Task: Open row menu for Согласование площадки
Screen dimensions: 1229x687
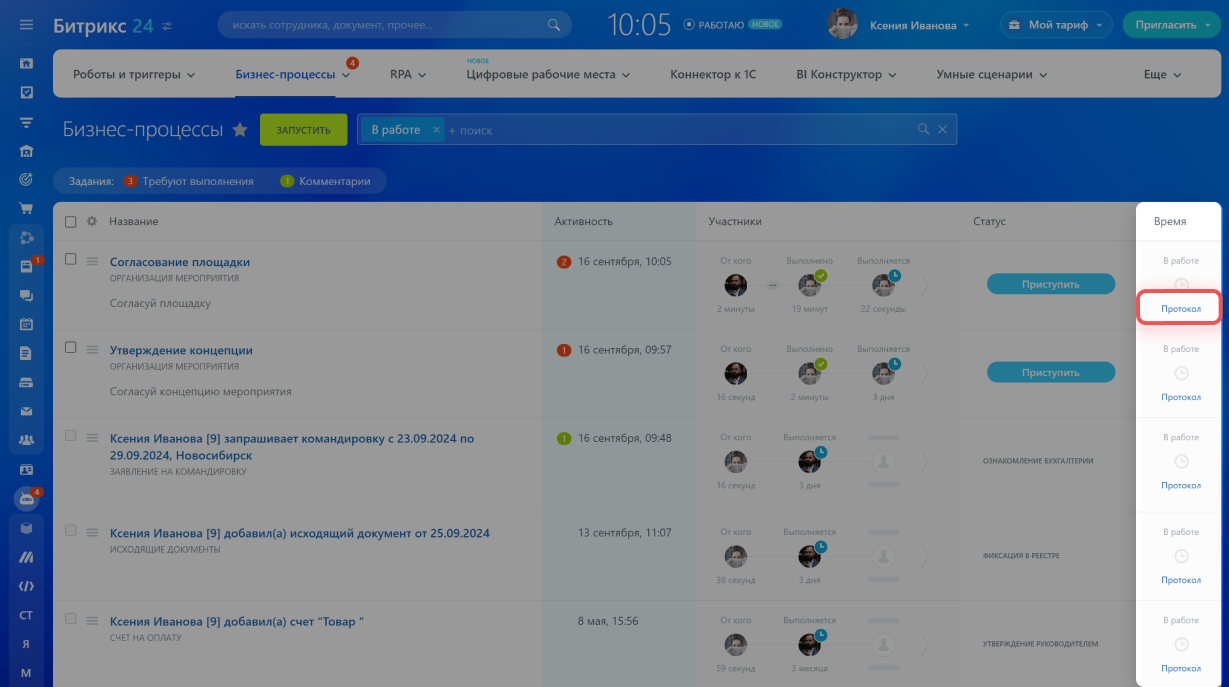Action: click(x=92, y=262)
